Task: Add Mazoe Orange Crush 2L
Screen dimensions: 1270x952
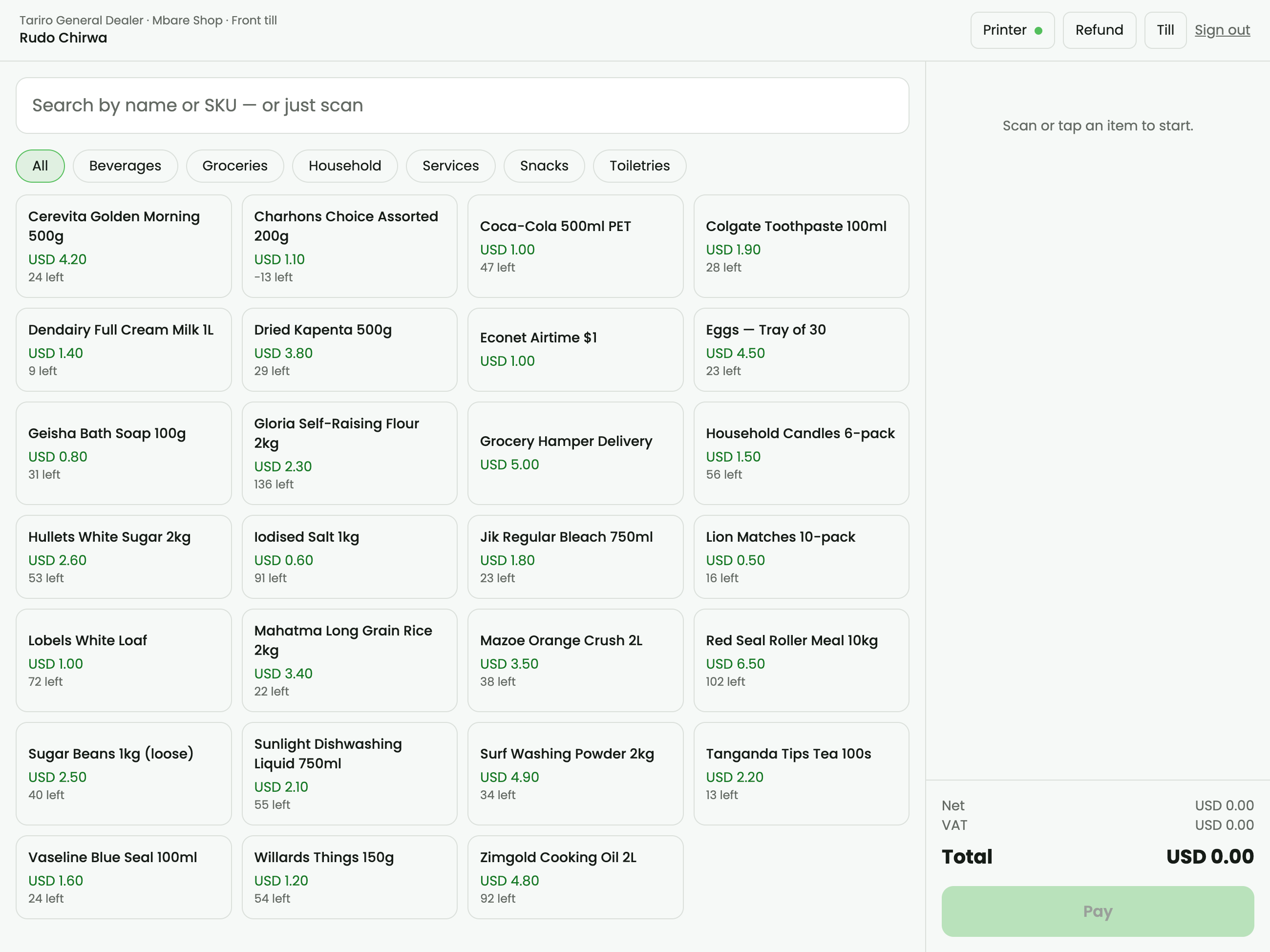Action: pyautogui.click(x=575, y=660)
